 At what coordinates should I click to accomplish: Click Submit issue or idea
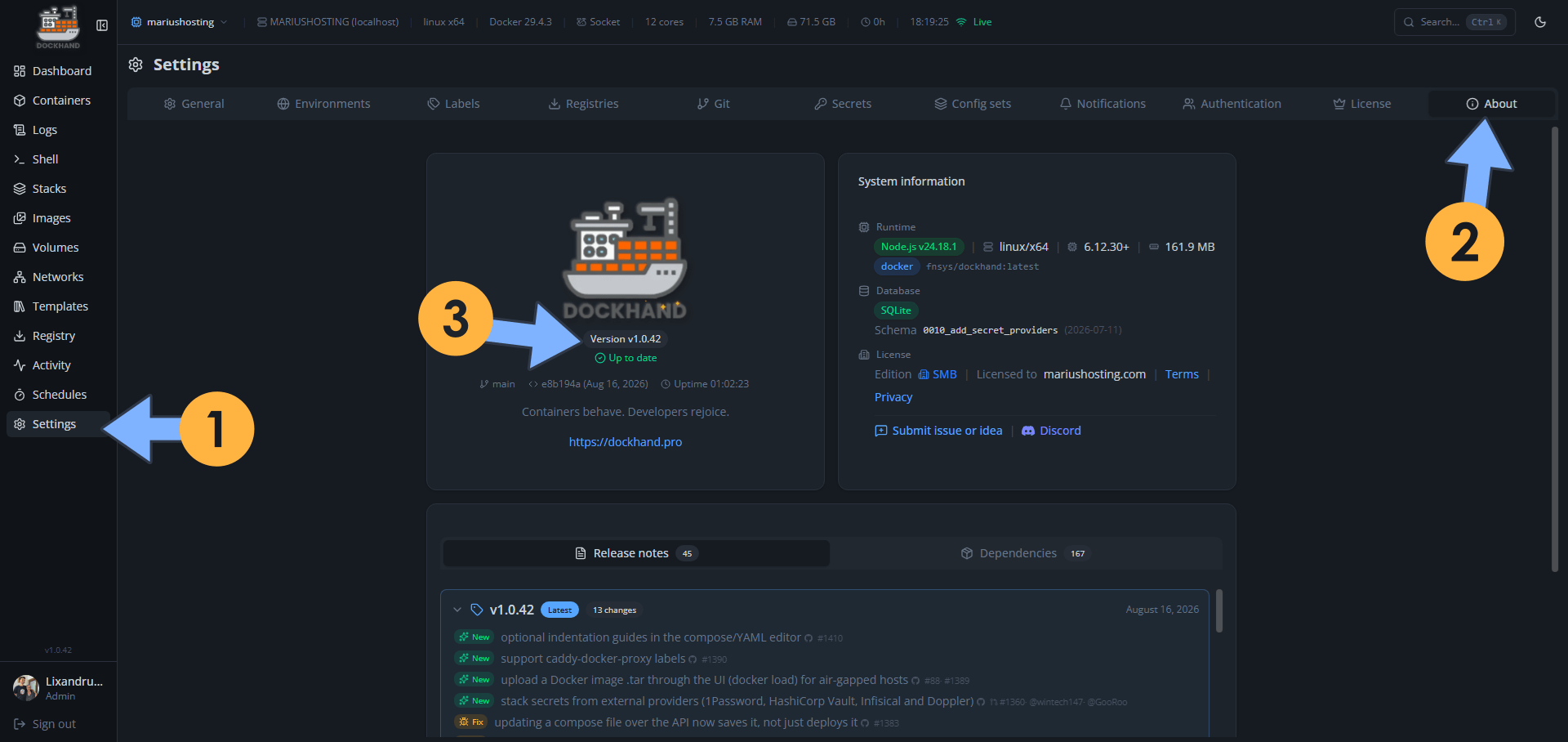938,431
